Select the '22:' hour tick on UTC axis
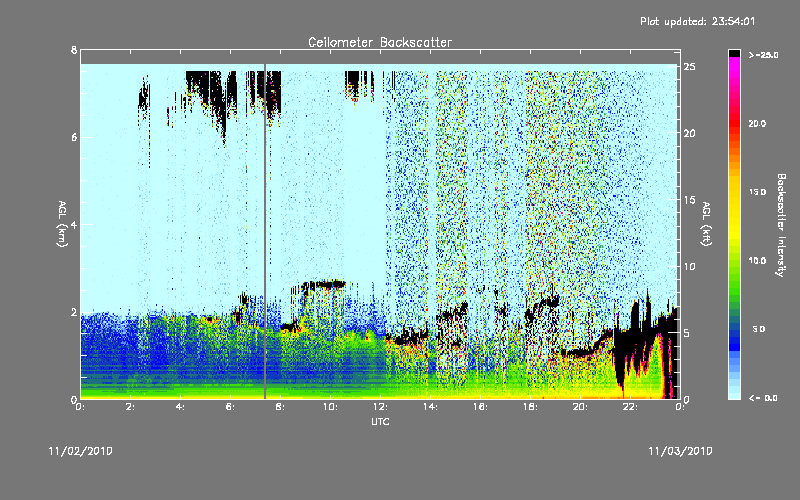 [630, 407]
